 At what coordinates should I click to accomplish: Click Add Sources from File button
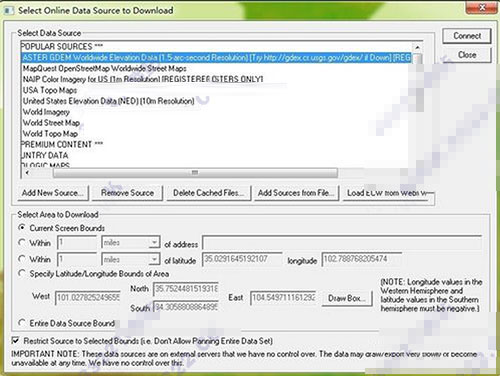296,193
